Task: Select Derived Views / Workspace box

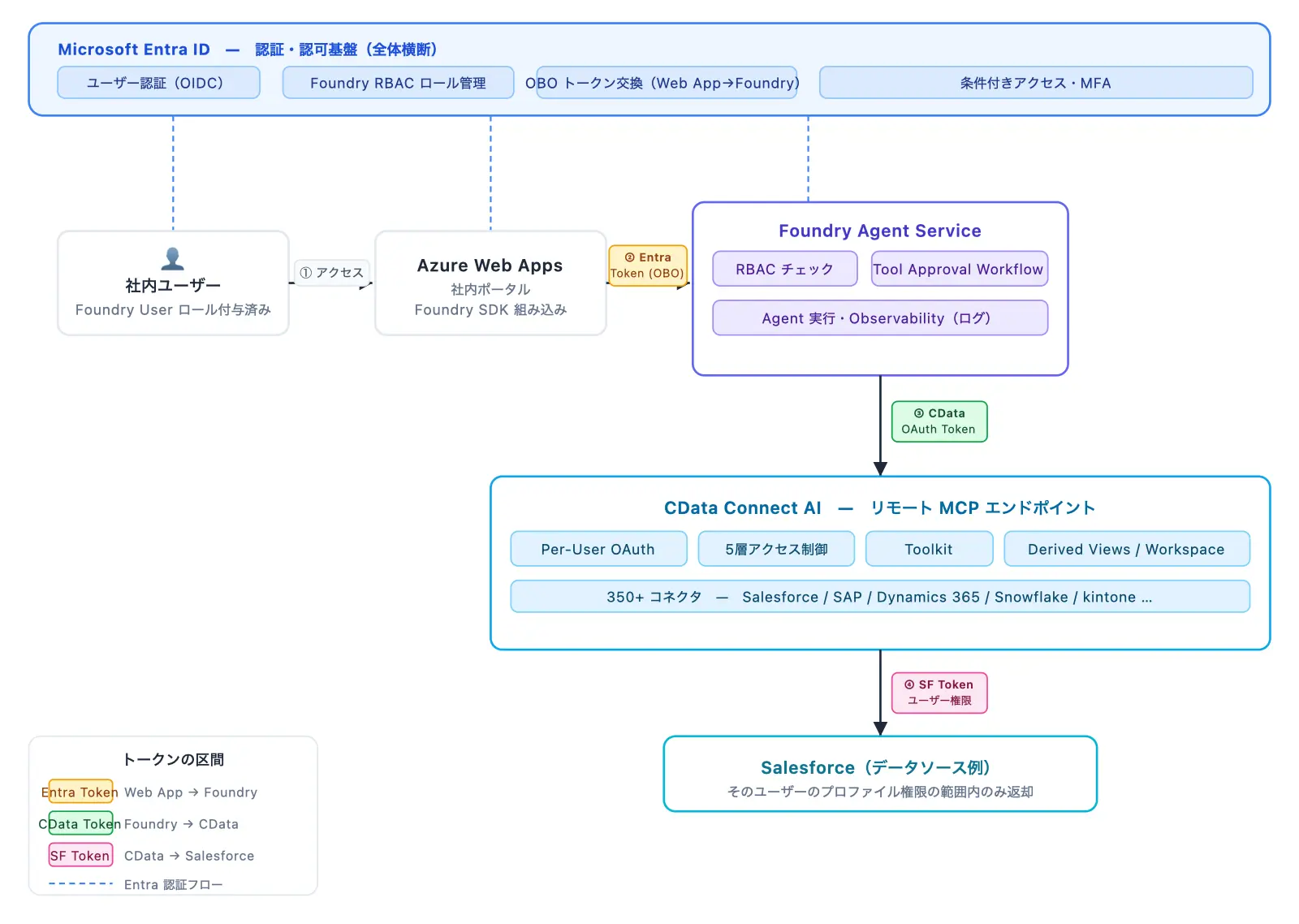Action: [1127, 549]
